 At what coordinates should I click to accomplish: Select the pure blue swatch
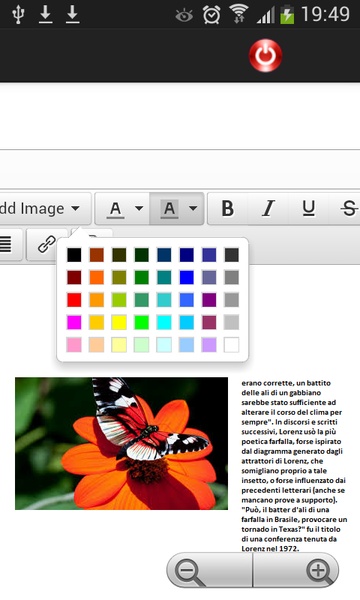[x=187, y=277]
